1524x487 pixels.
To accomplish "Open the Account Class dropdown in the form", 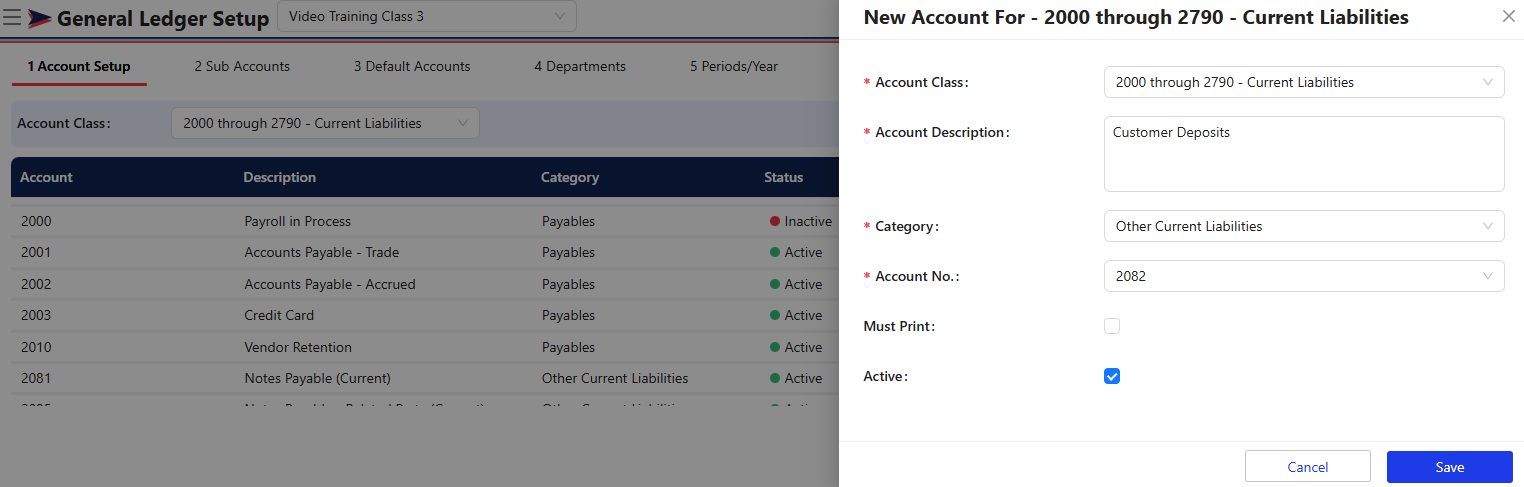I will click(x=1303, y=82).
